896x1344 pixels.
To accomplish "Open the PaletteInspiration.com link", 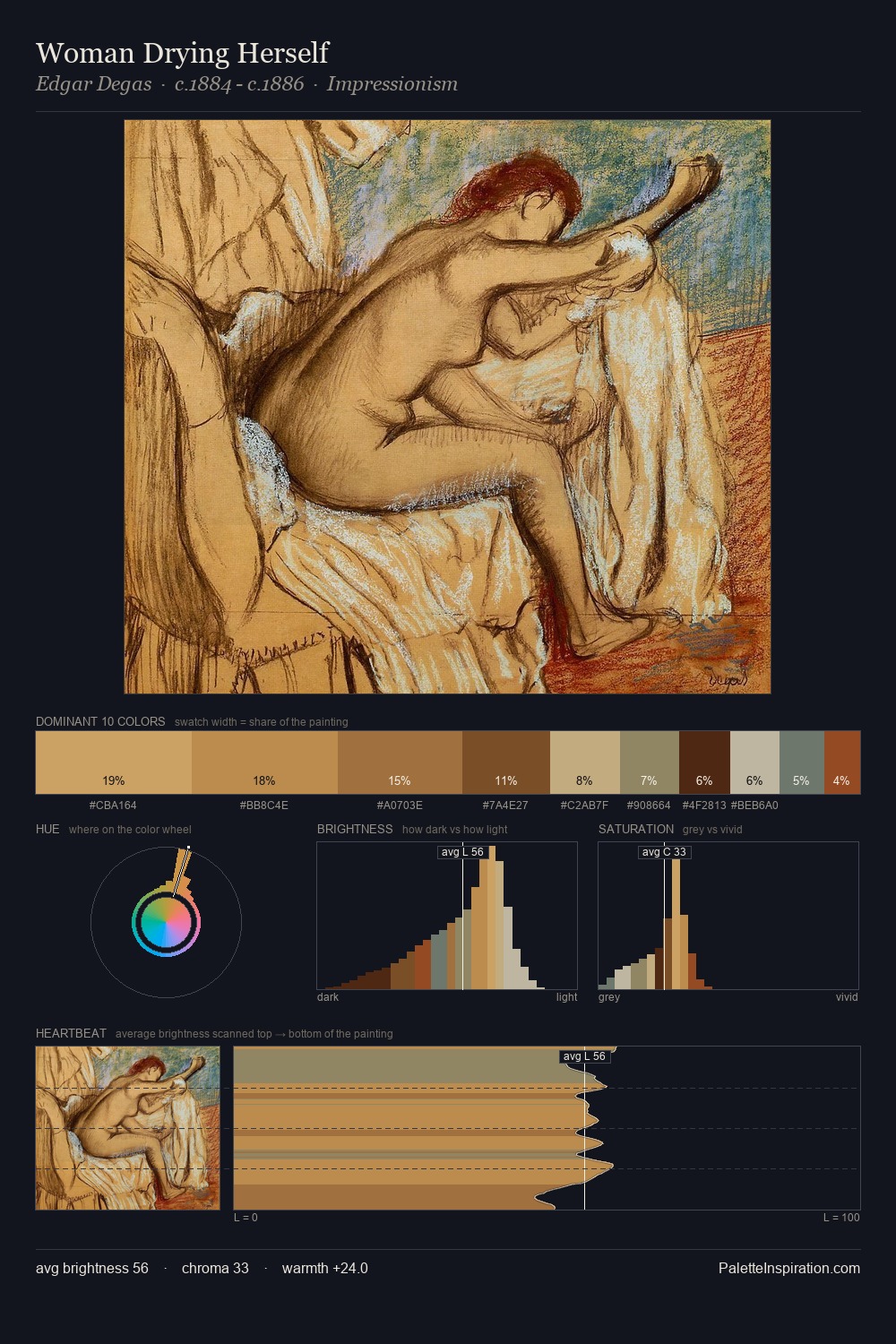I will (788, 1269).
